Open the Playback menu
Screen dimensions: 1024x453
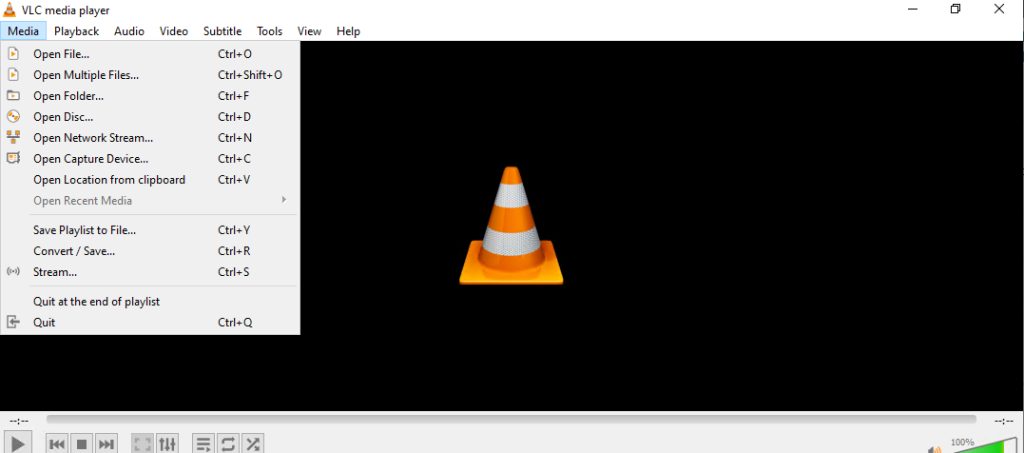pyautogui.click(x=76, y=31)
